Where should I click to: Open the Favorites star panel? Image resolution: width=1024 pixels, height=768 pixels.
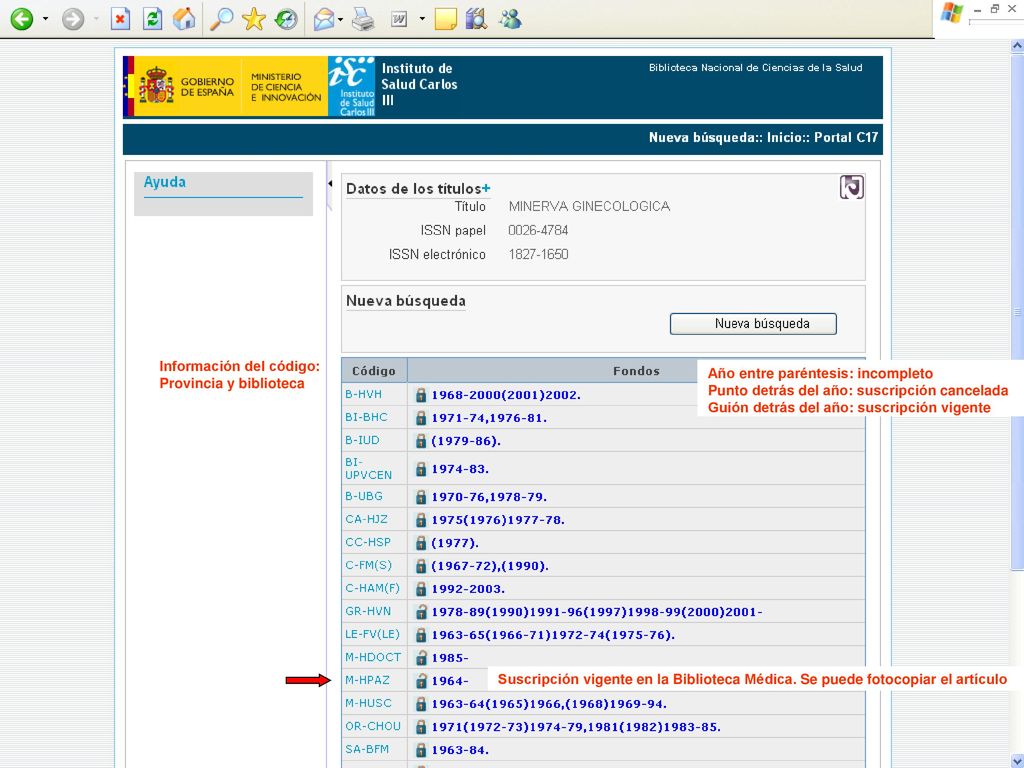click(253, 19)
